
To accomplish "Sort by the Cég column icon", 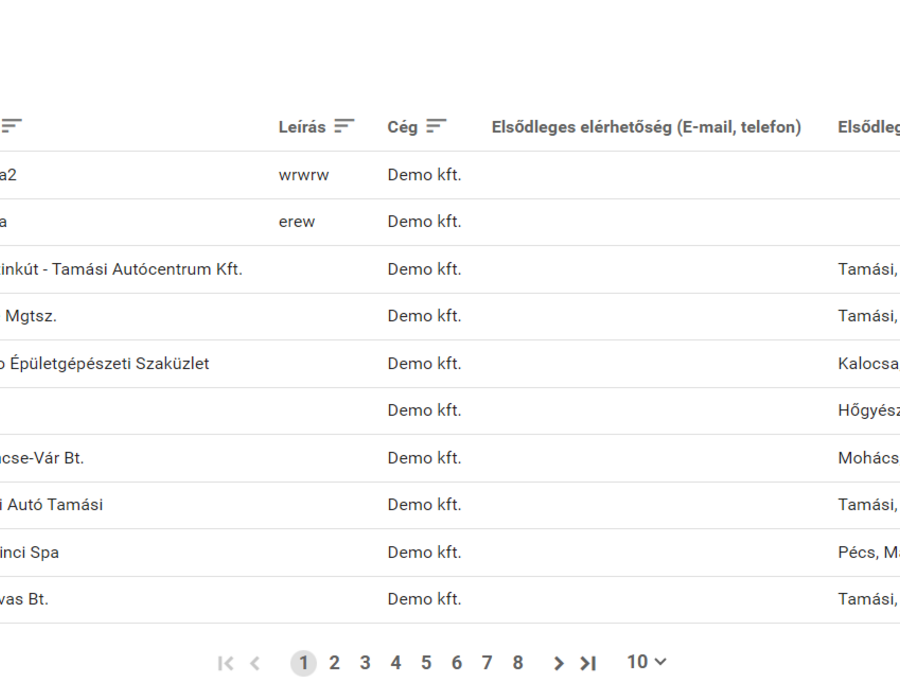I will point(436,126).
